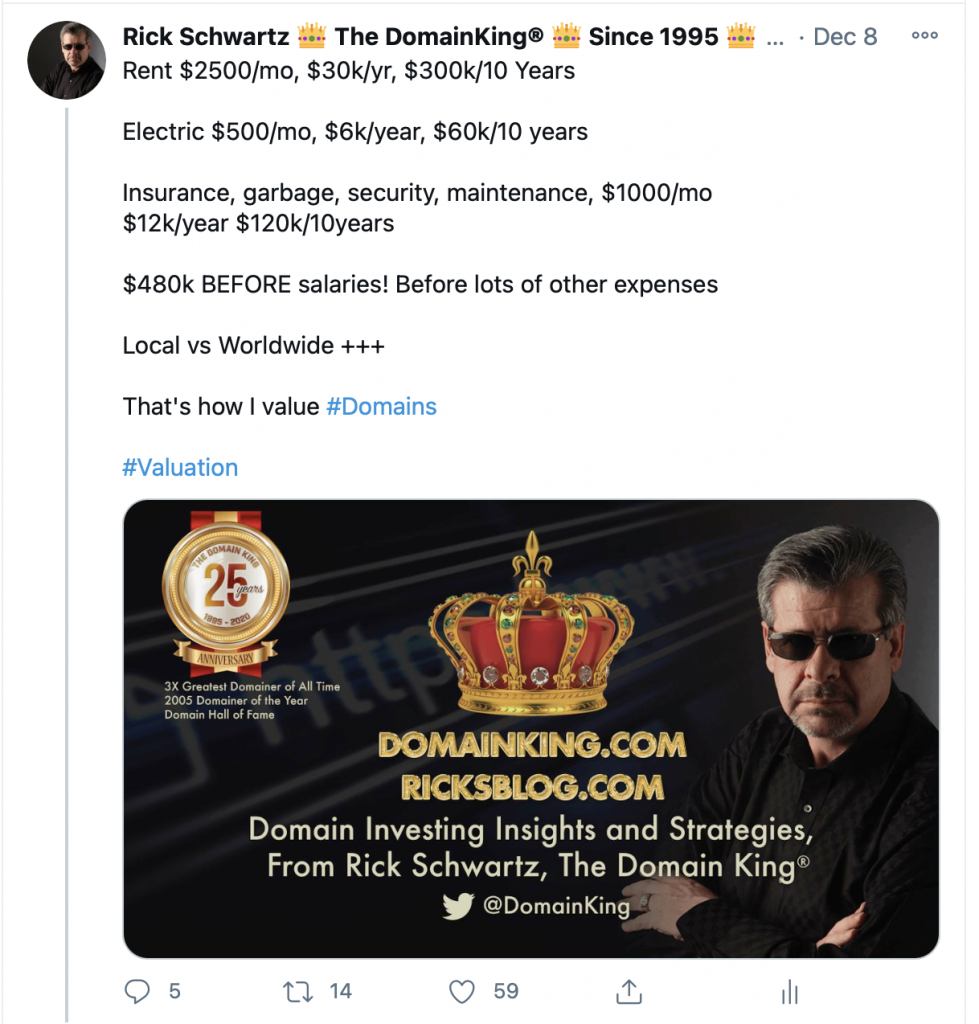Click the share upload arrow icon
979x1024 pixels.
[629, 991]
